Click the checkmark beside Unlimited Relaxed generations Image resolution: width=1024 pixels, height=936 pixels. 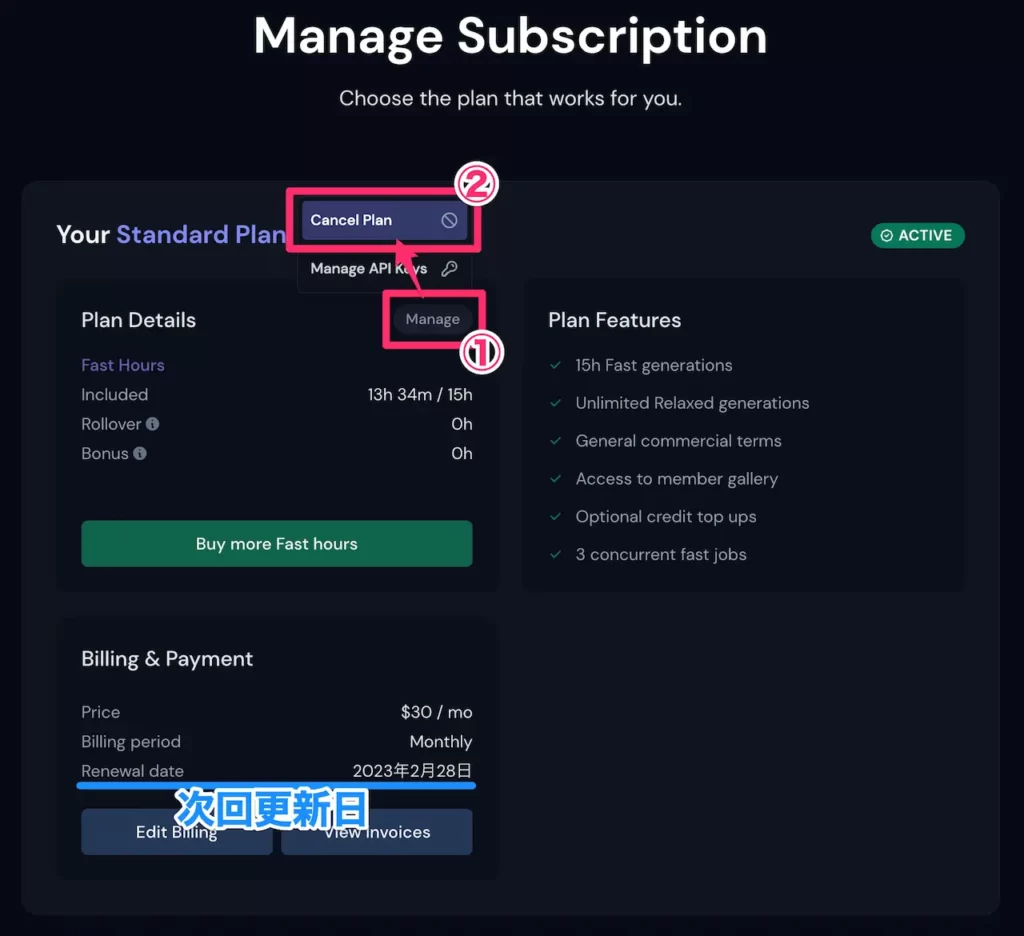pos(556,403)
